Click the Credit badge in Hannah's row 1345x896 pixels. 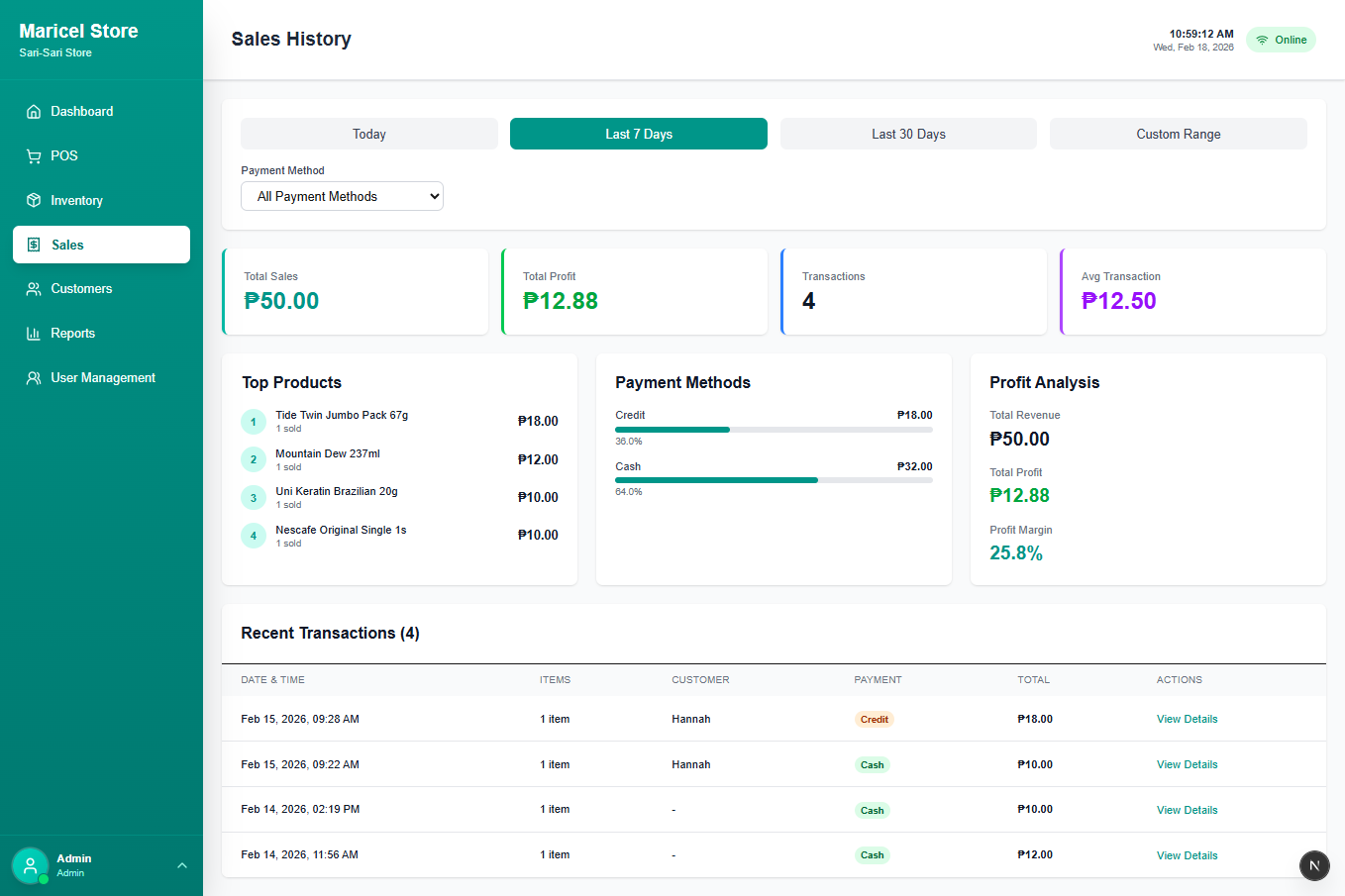[x=874, y=720]
